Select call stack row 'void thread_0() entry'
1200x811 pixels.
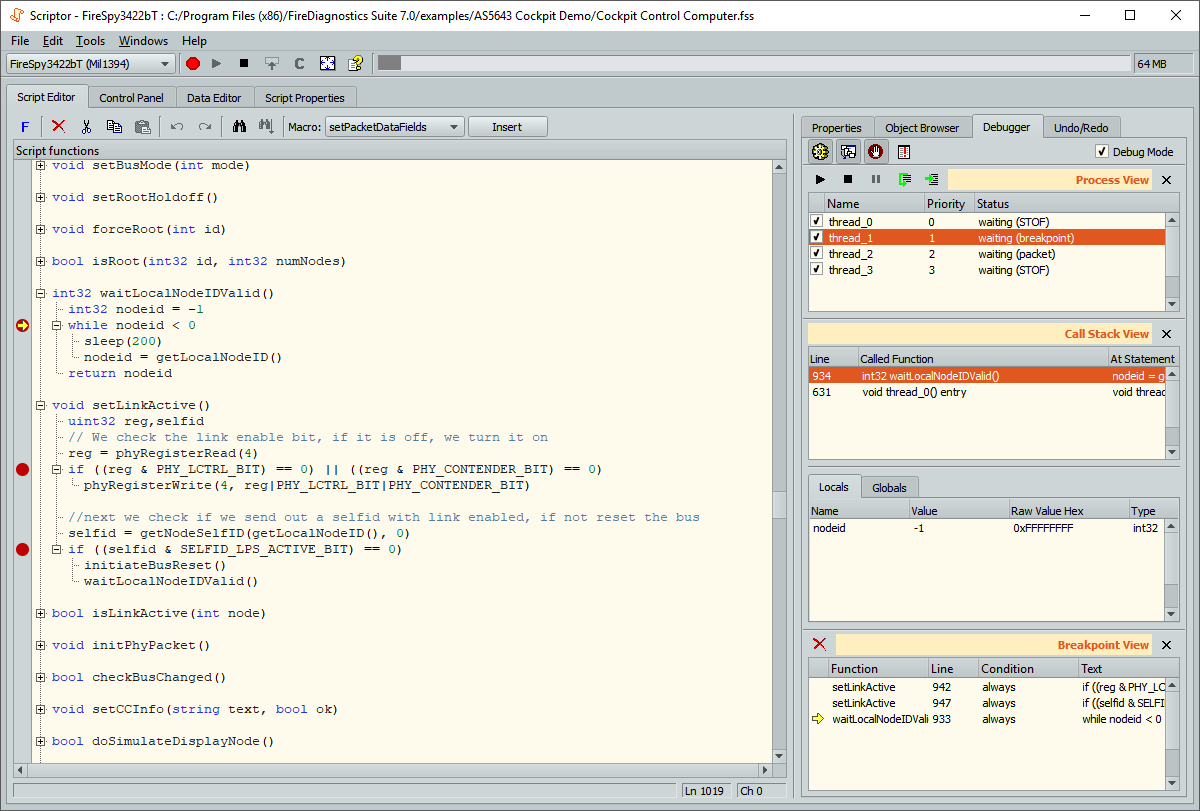point(987,392)
